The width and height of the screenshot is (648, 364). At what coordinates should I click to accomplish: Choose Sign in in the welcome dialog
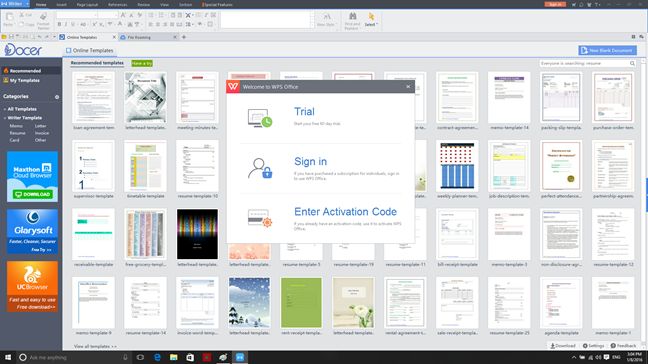point(310,162)
